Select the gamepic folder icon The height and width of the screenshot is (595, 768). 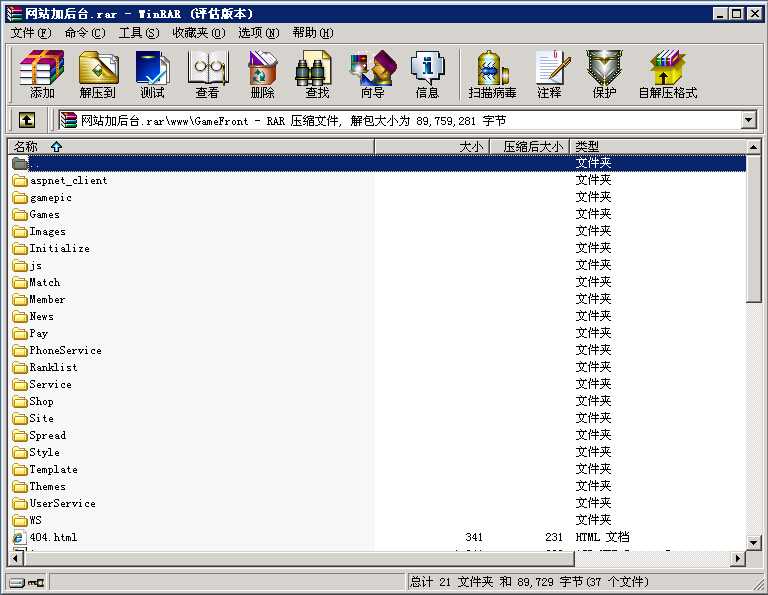(x=20, y=198)
